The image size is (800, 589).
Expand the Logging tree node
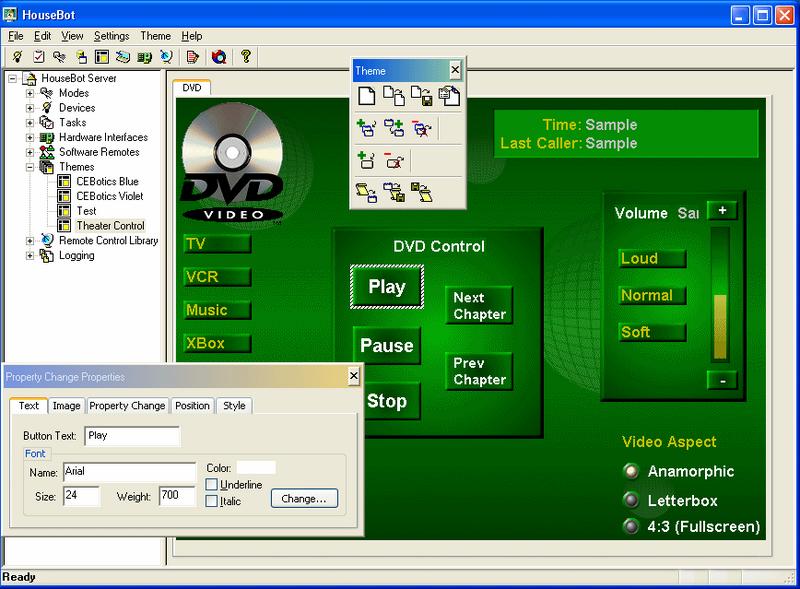click(30, 256)
